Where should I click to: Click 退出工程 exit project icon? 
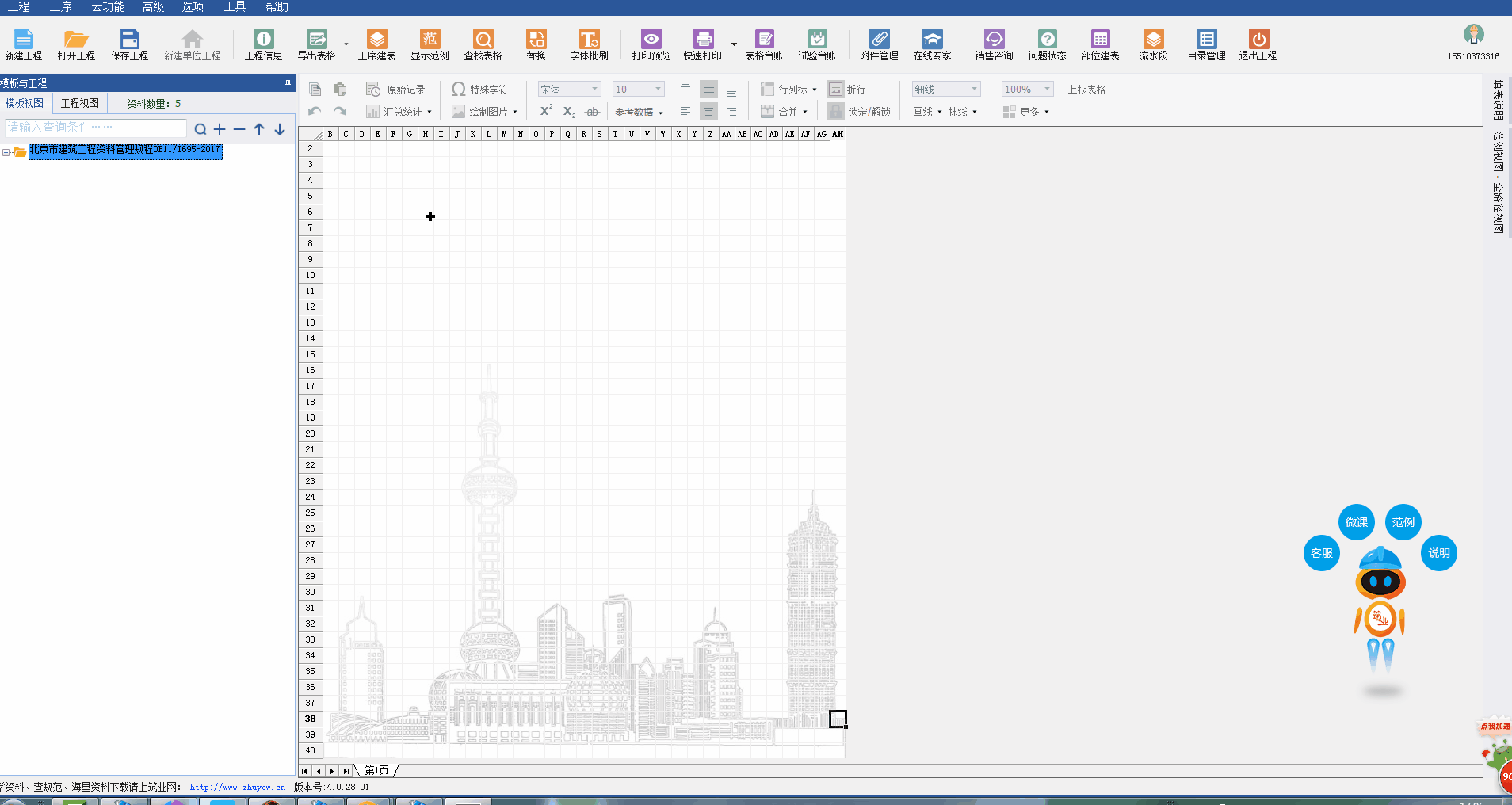click(1258, 44)
